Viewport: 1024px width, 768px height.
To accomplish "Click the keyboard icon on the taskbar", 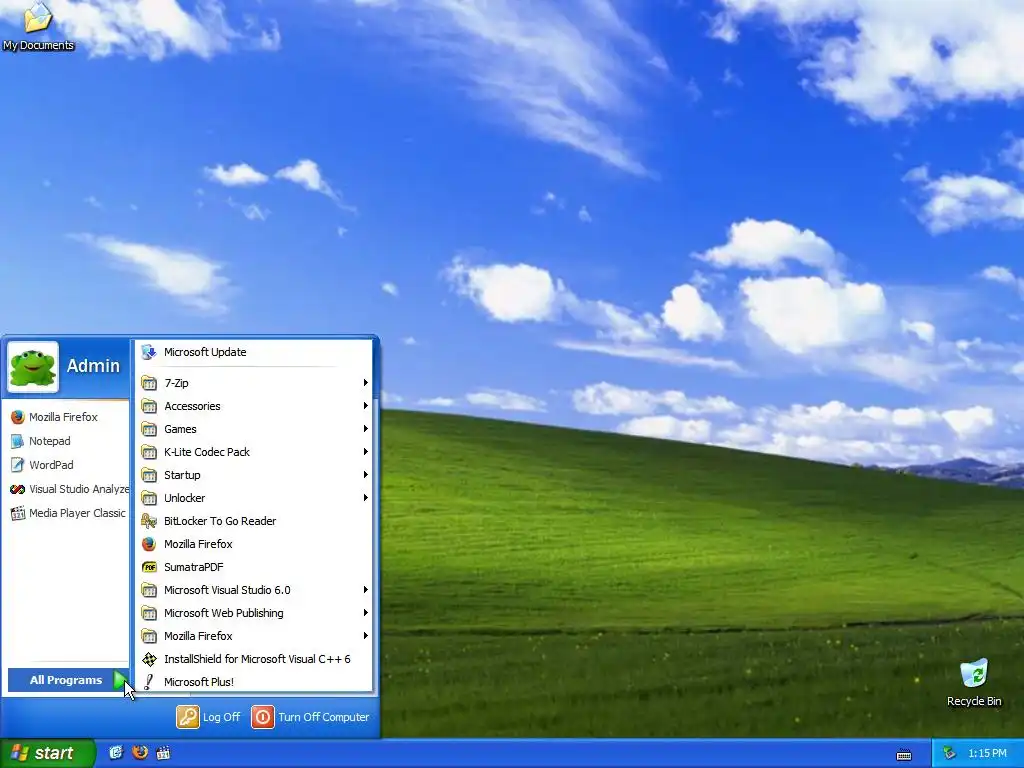I will (904, 755).
